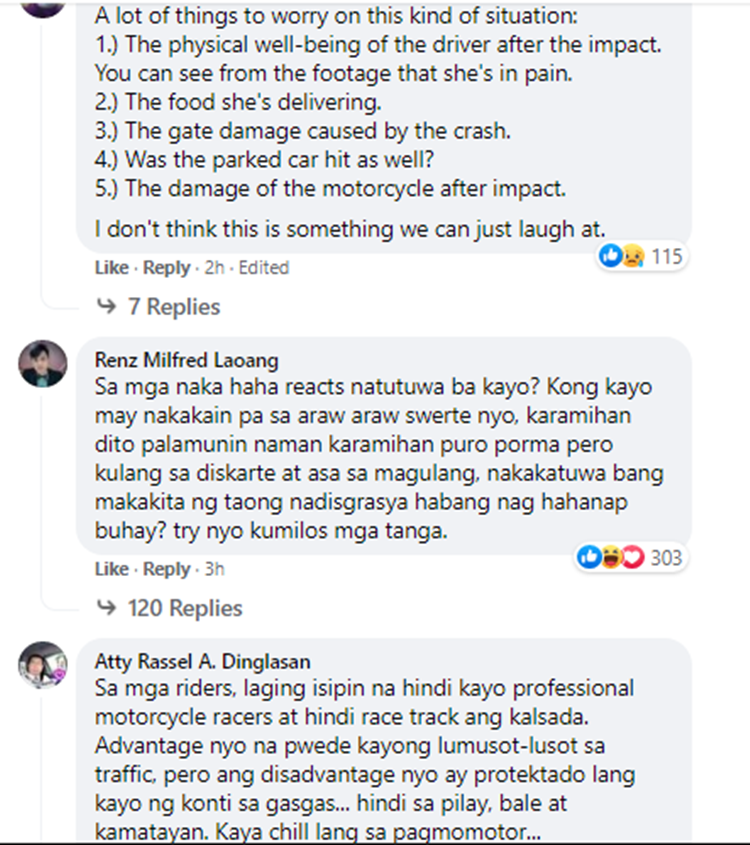This screenshot has height=845, width=750.
Task: Open Atty Rassel A. Dinglasan's avatar
Action: coord(43,665)
